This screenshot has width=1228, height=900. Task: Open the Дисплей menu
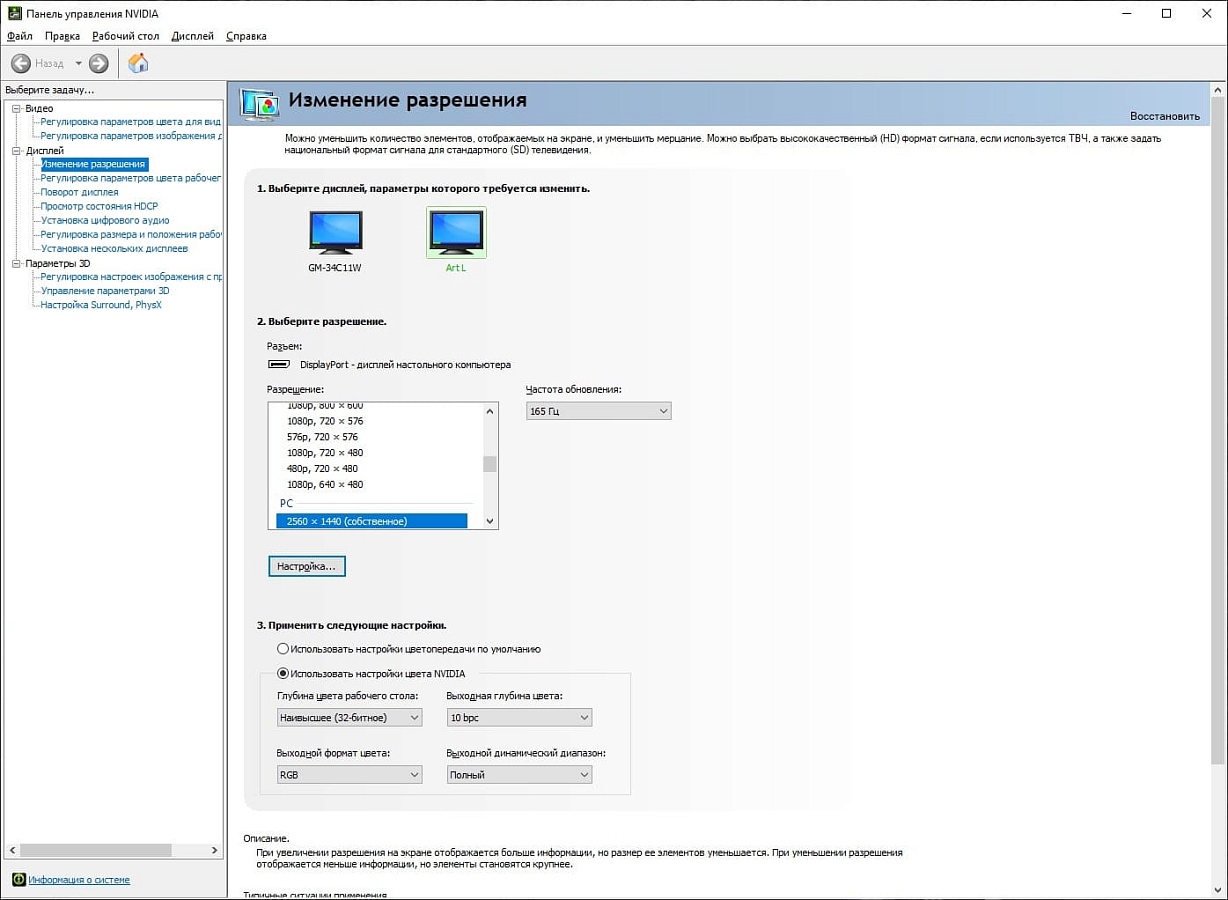point(192,36)
